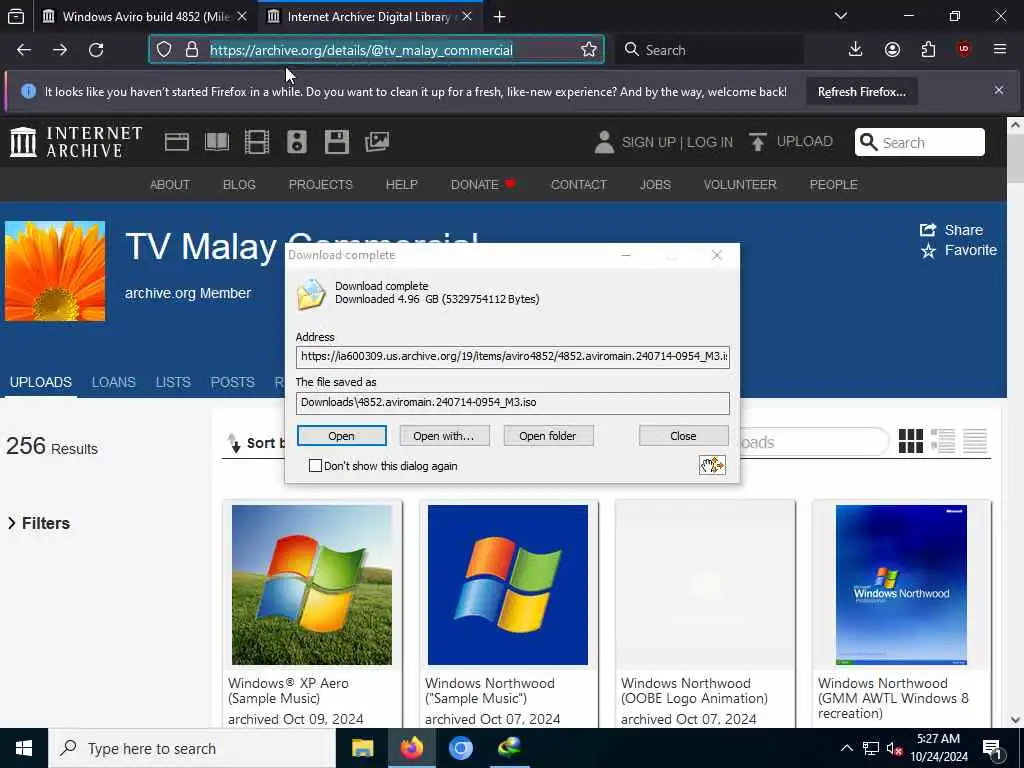The image size is (1024, 768).
Task: Click the dialog's Close button
Action: pyautogui.click(x=684, y=436)
